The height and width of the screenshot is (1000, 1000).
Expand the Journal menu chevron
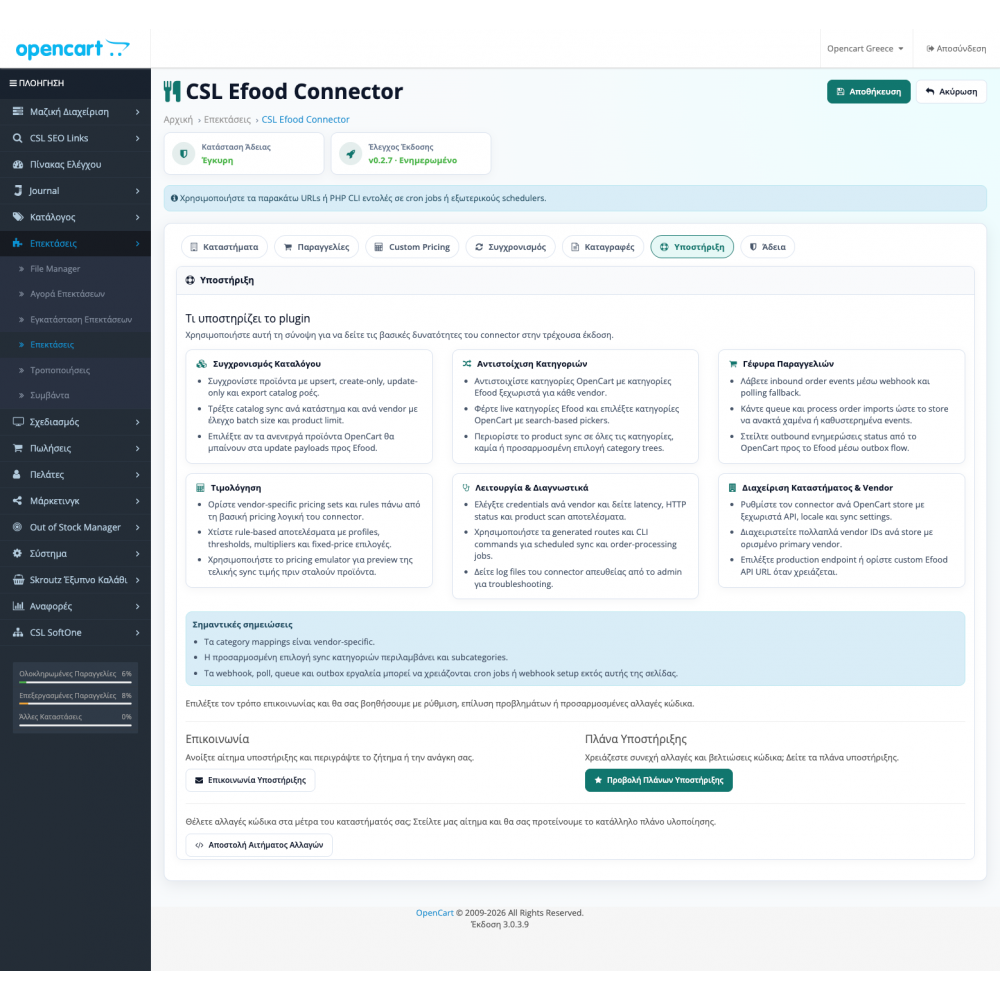(138, 191)
